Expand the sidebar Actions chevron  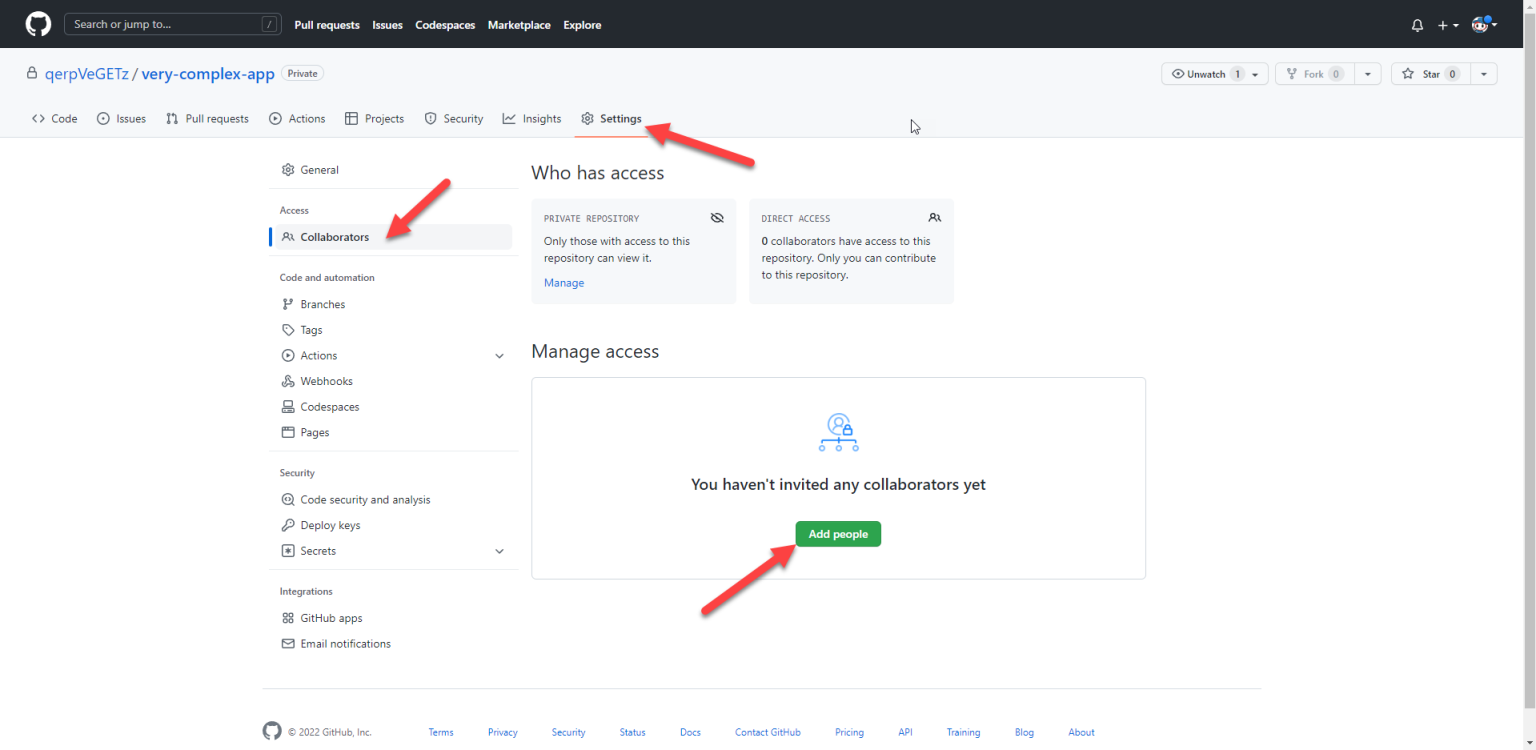coord(500,356)
